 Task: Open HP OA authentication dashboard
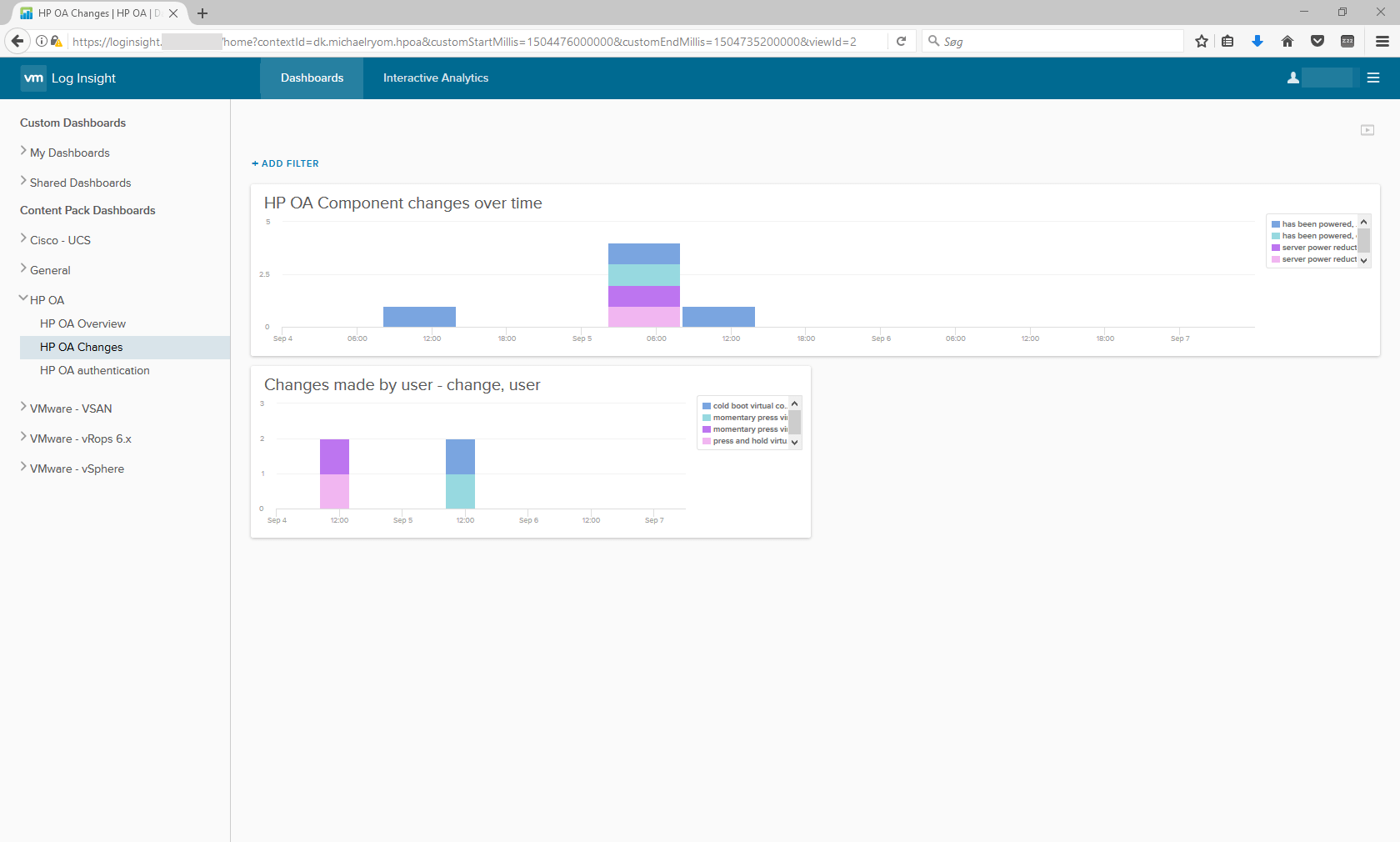click(x=95, y=370)
